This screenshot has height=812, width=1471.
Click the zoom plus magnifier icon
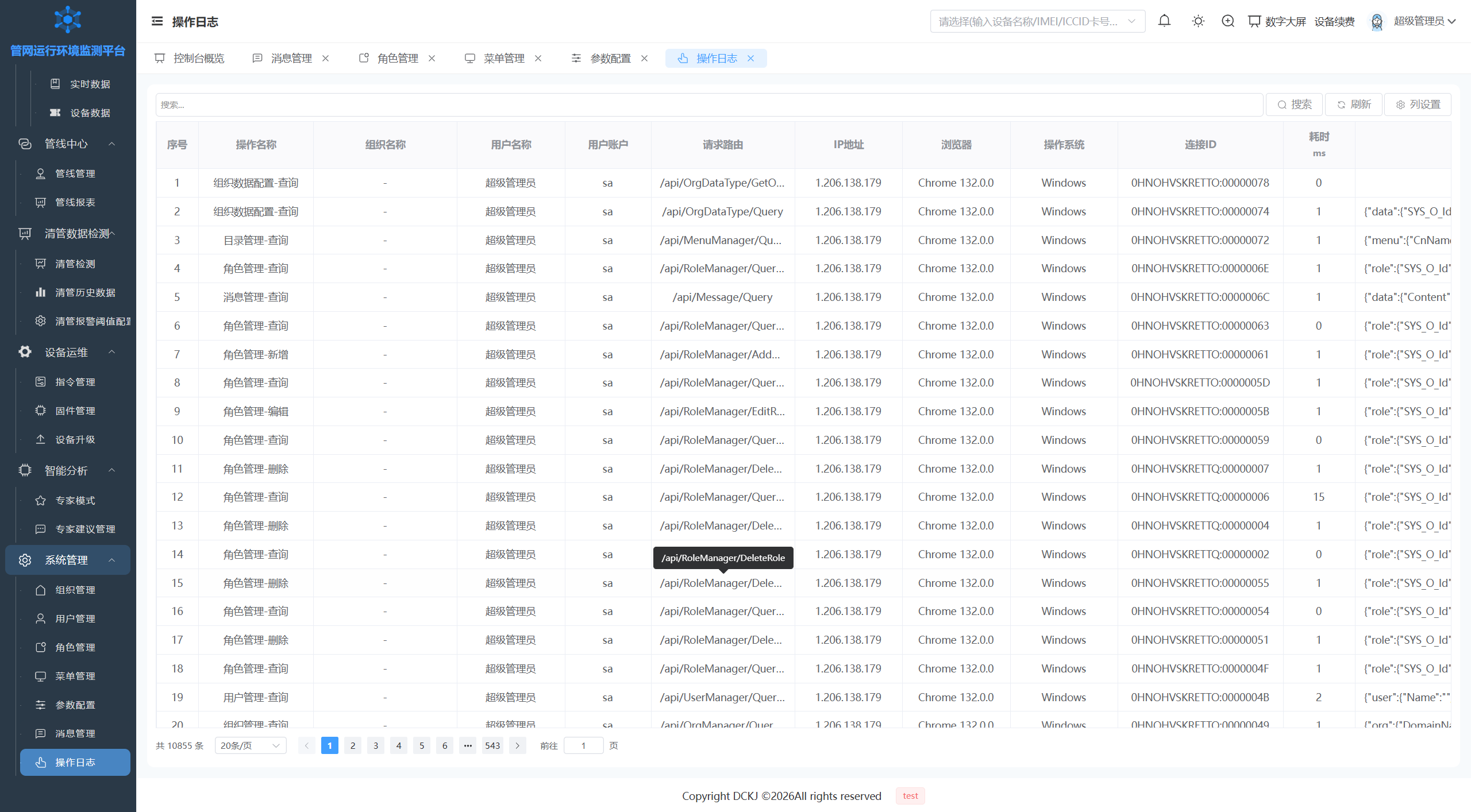click(1228, 21)
